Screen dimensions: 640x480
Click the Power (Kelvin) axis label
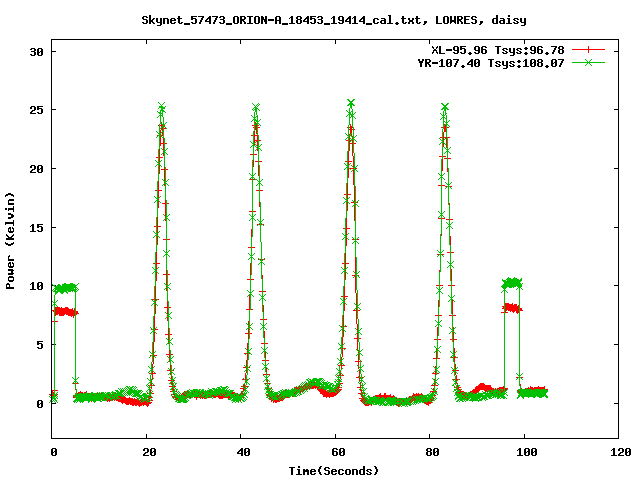10,241
